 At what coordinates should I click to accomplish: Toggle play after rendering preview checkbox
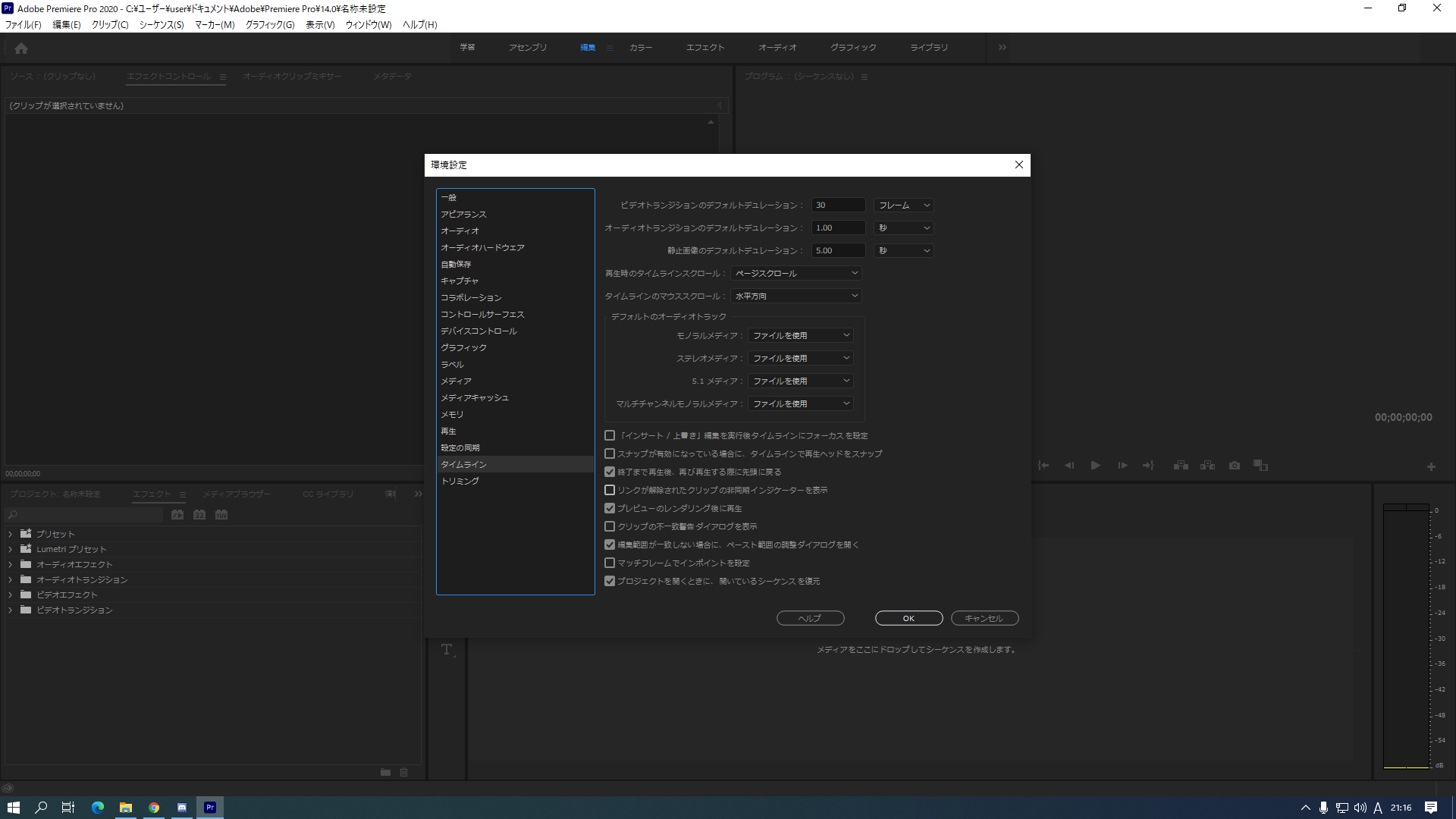pyautogui.click(x=610, y=508)
